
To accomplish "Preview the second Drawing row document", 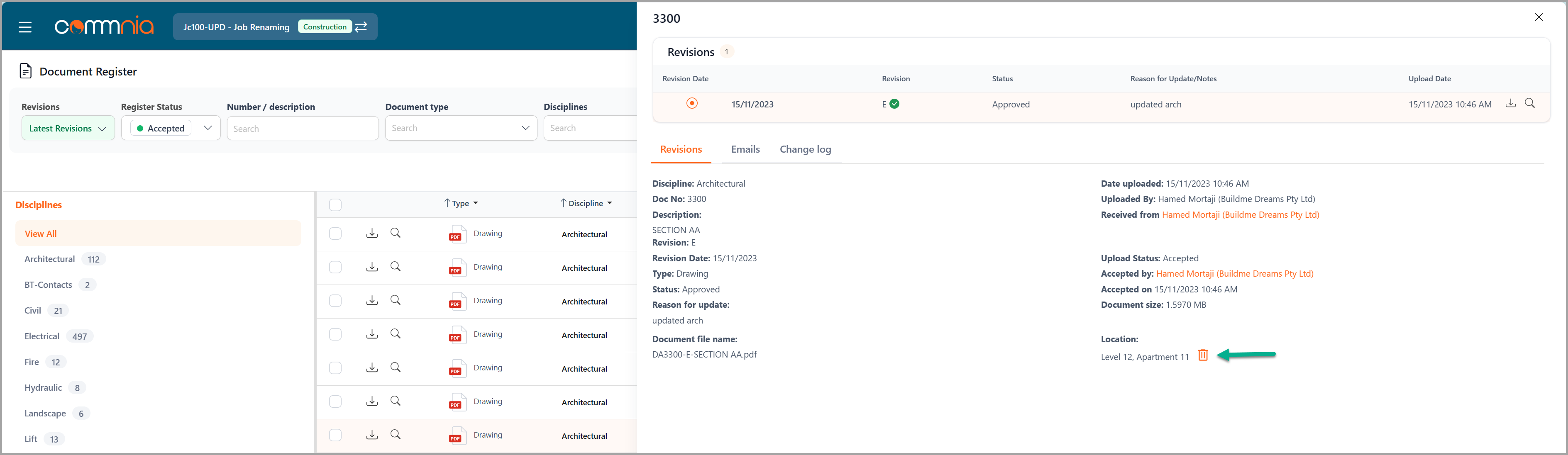I will point(396,267).
